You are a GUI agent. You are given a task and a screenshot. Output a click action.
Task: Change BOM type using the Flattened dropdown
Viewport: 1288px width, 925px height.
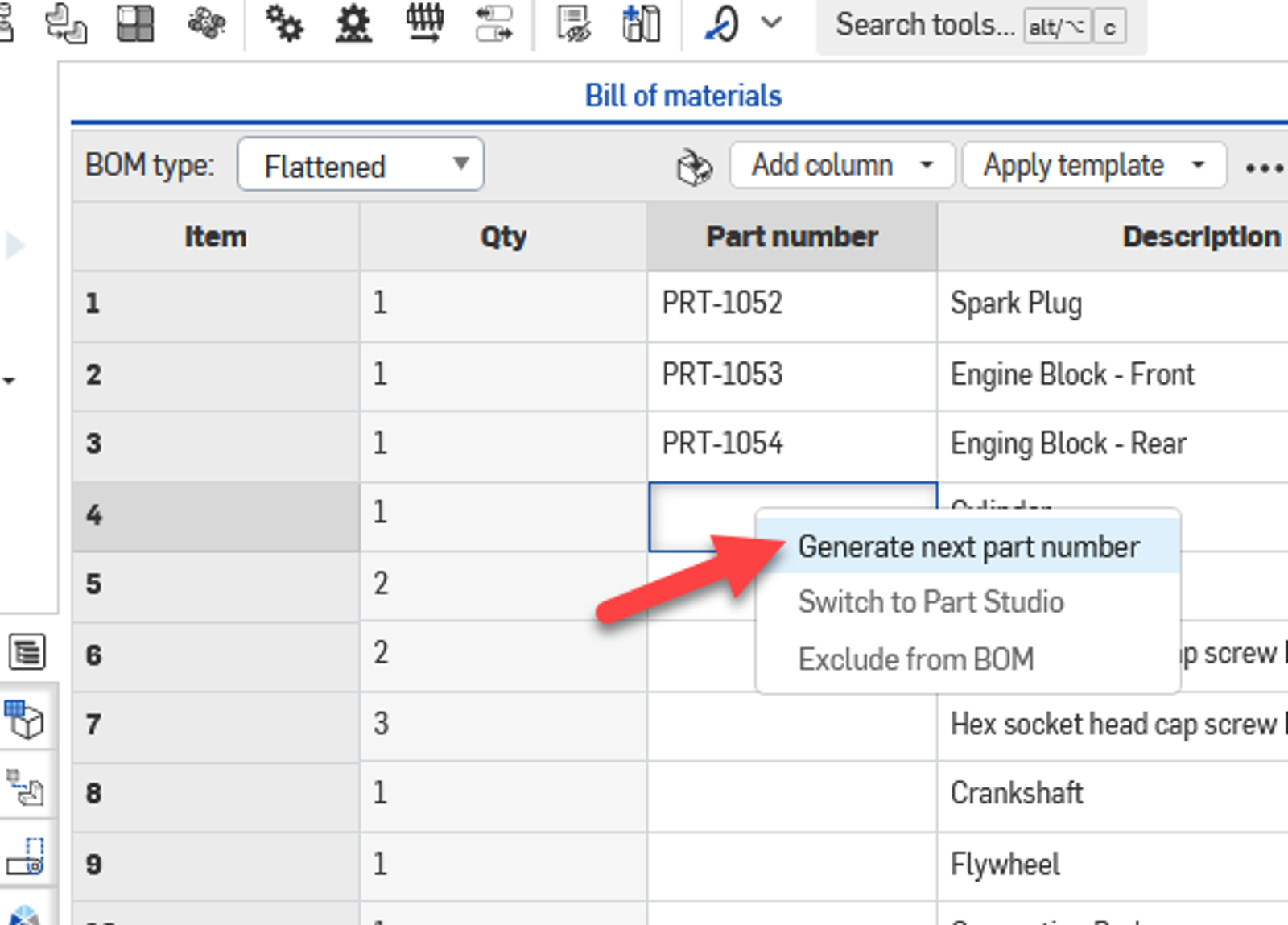[360, 164]
